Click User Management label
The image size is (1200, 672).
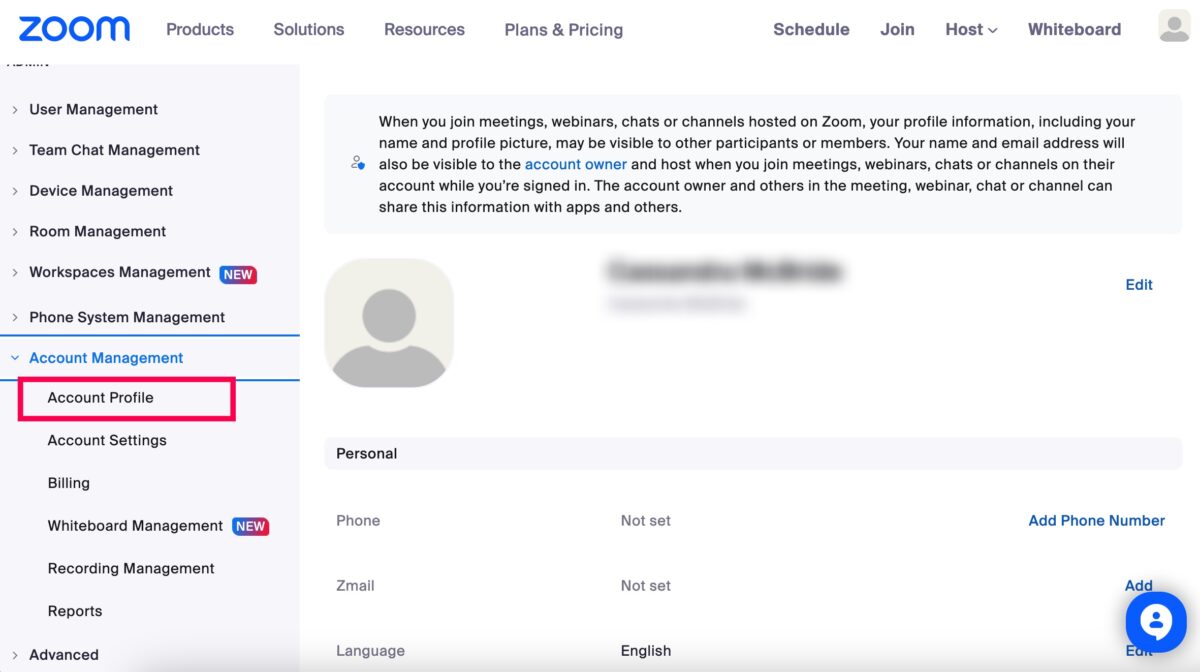click(94, 110)
